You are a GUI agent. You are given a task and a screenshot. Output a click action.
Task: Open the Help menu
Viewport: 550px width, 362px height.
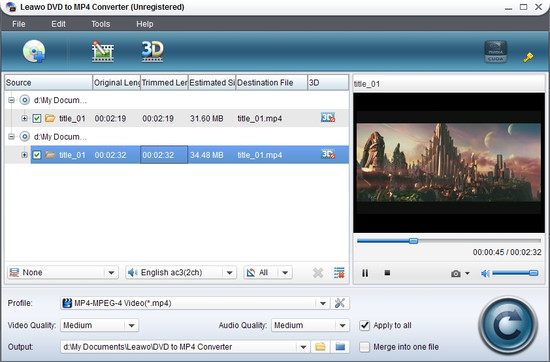coord(145,24)
